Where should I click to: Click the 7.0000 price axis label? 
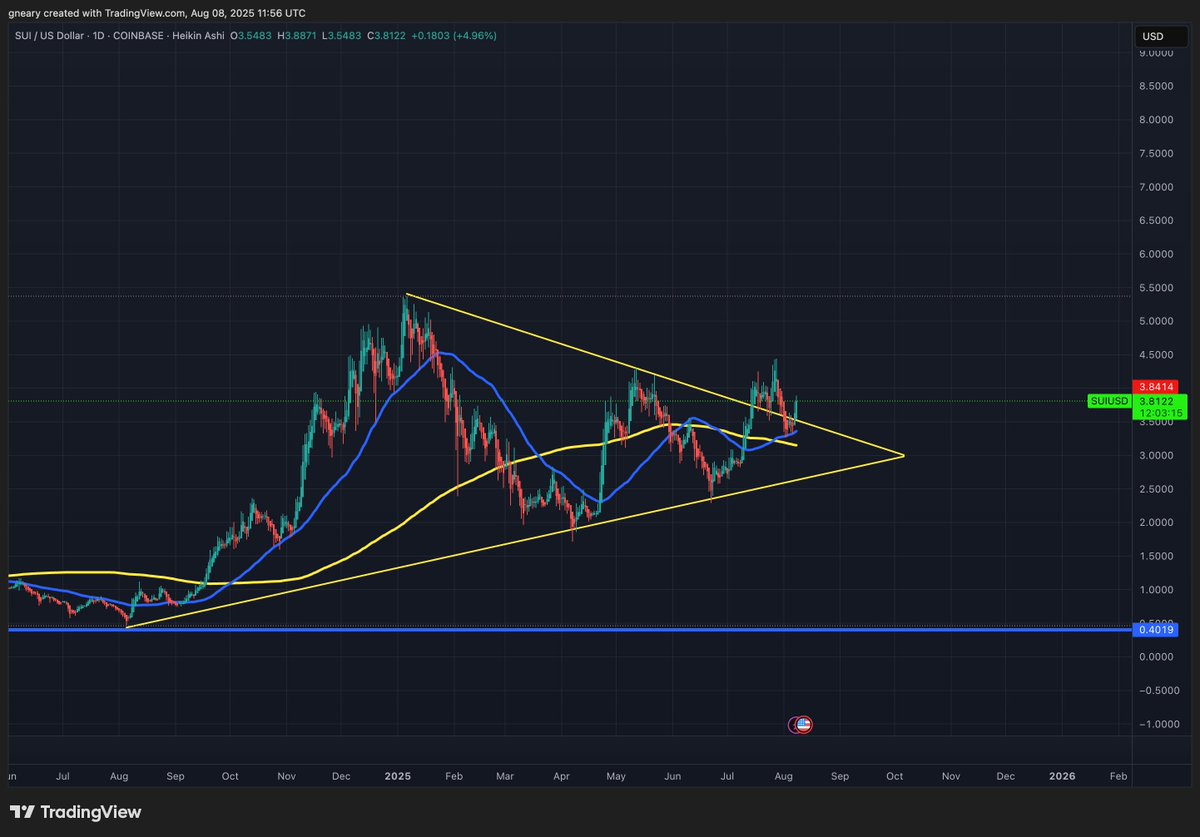[1157, 187]
